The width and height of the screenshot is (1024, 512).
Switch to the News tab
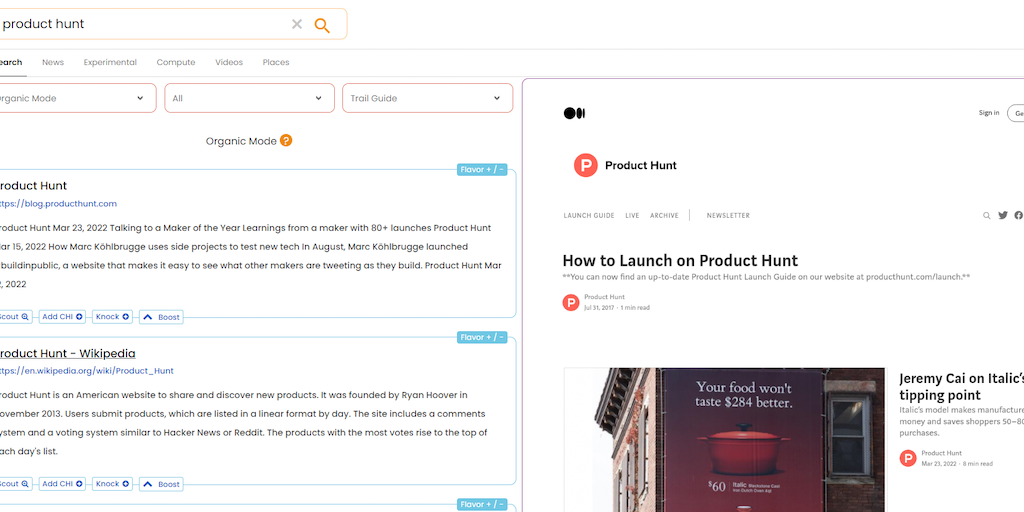coord(53,63)
